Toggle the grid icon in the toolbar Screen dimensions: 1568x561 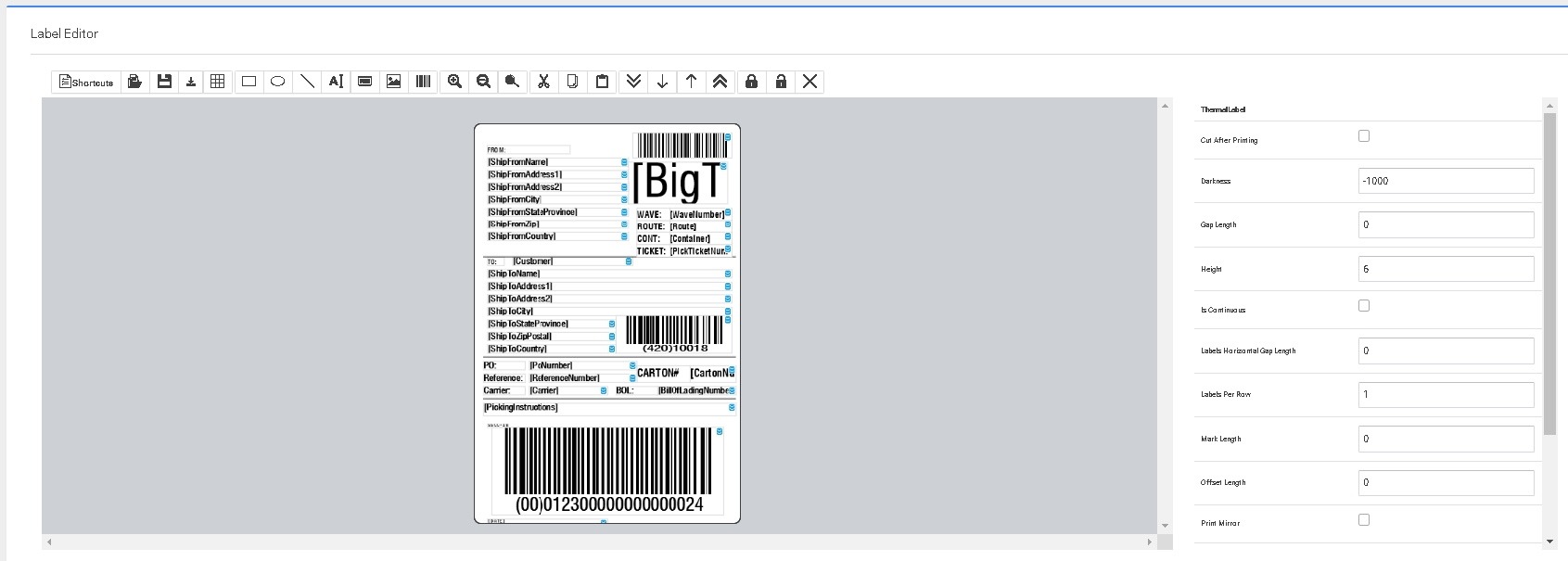(x=218, y=82)
